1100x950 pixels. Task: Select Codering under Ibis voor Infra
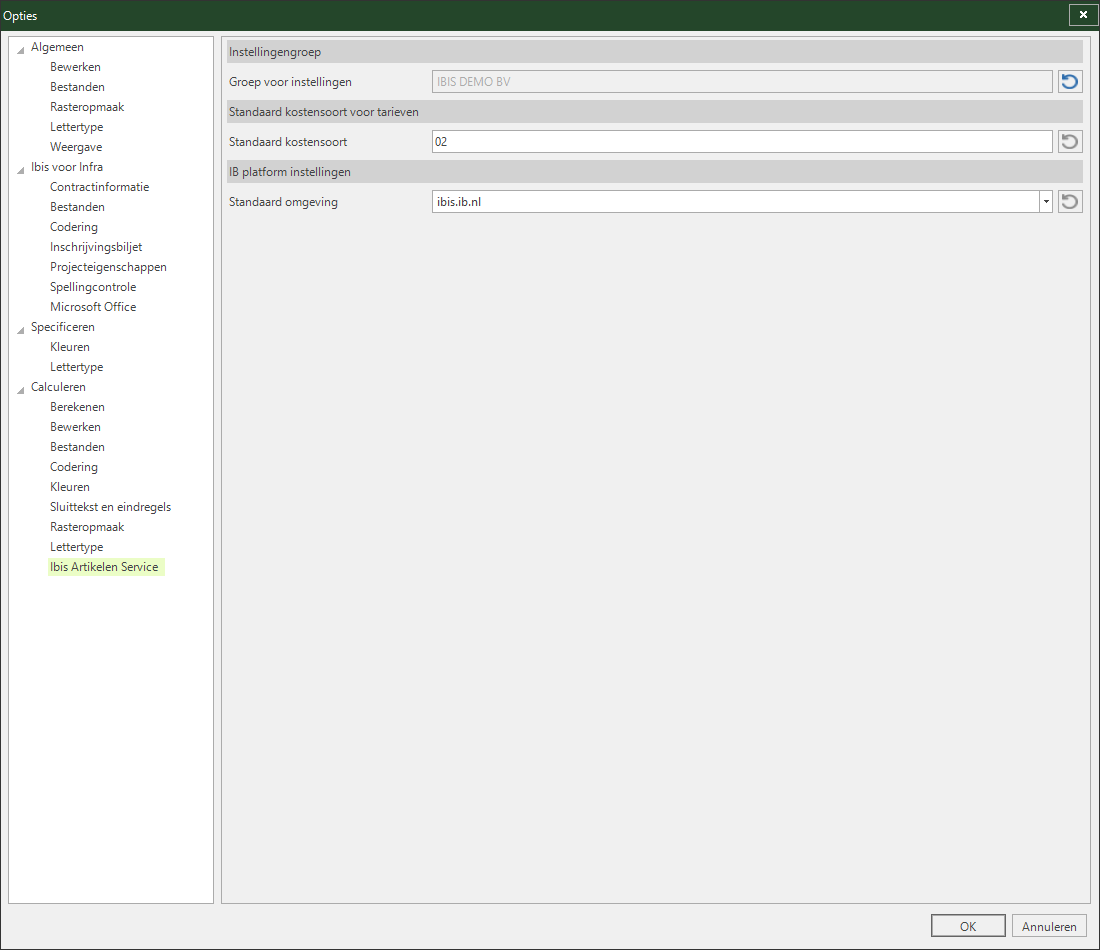[74, 227]
